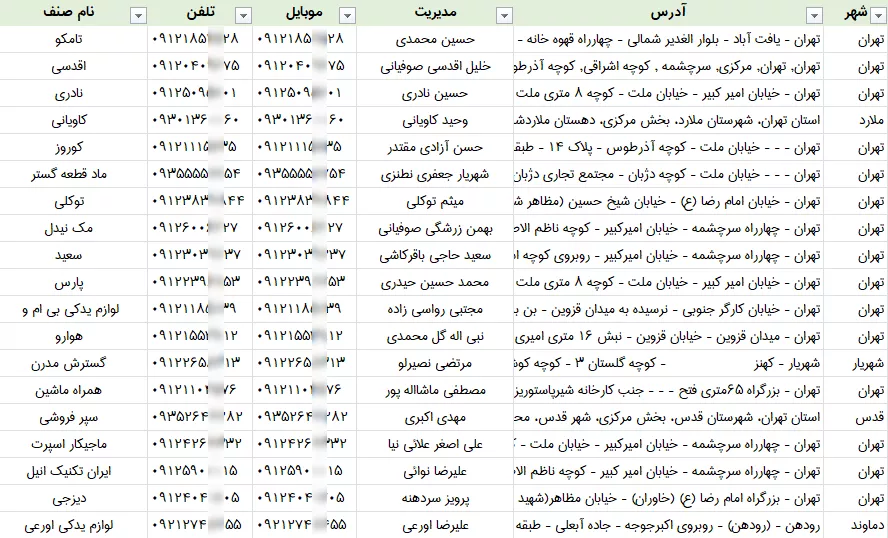Open the filter dropdown for شهر column
This screenshot has width=888, height=538.
pos(877,16)
